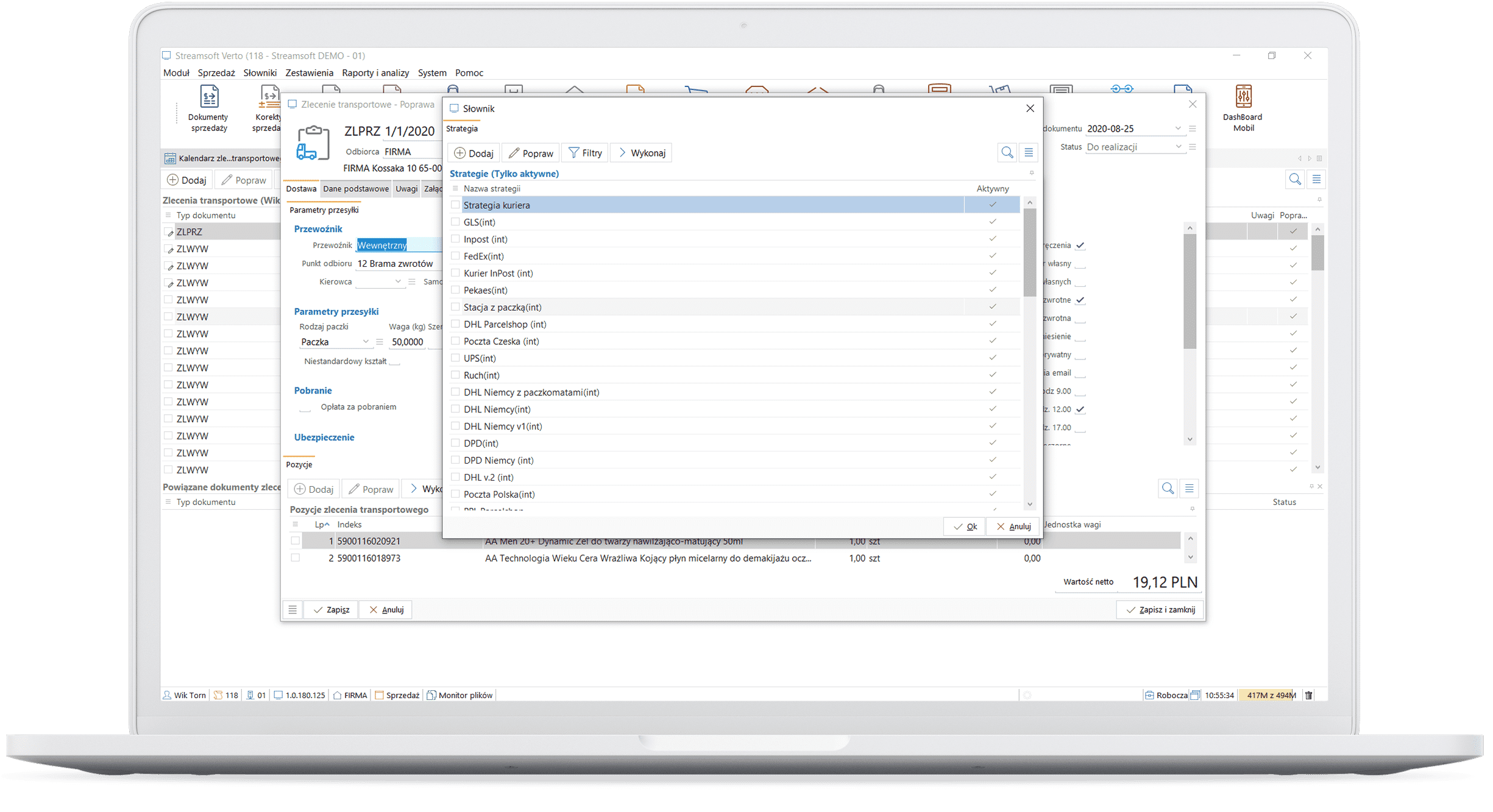
Task: Click the search magnifier in the Słownik dialog
Action: click(1007, 152)
